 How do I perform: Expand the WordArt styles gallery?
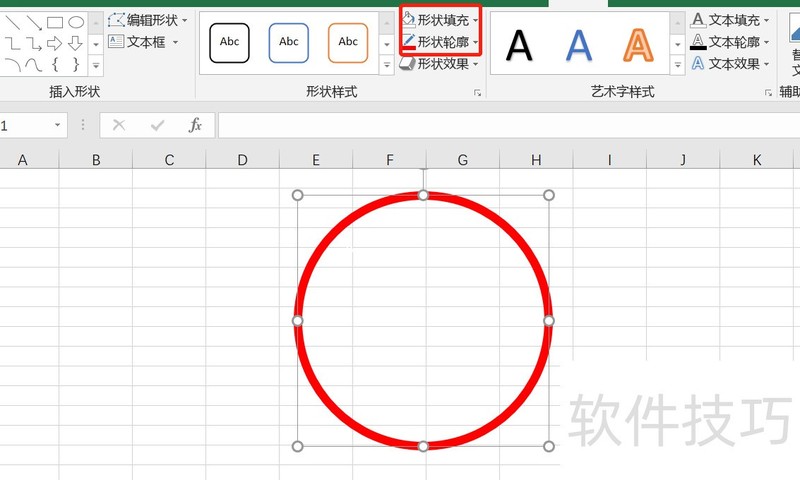tap(678, 65)
